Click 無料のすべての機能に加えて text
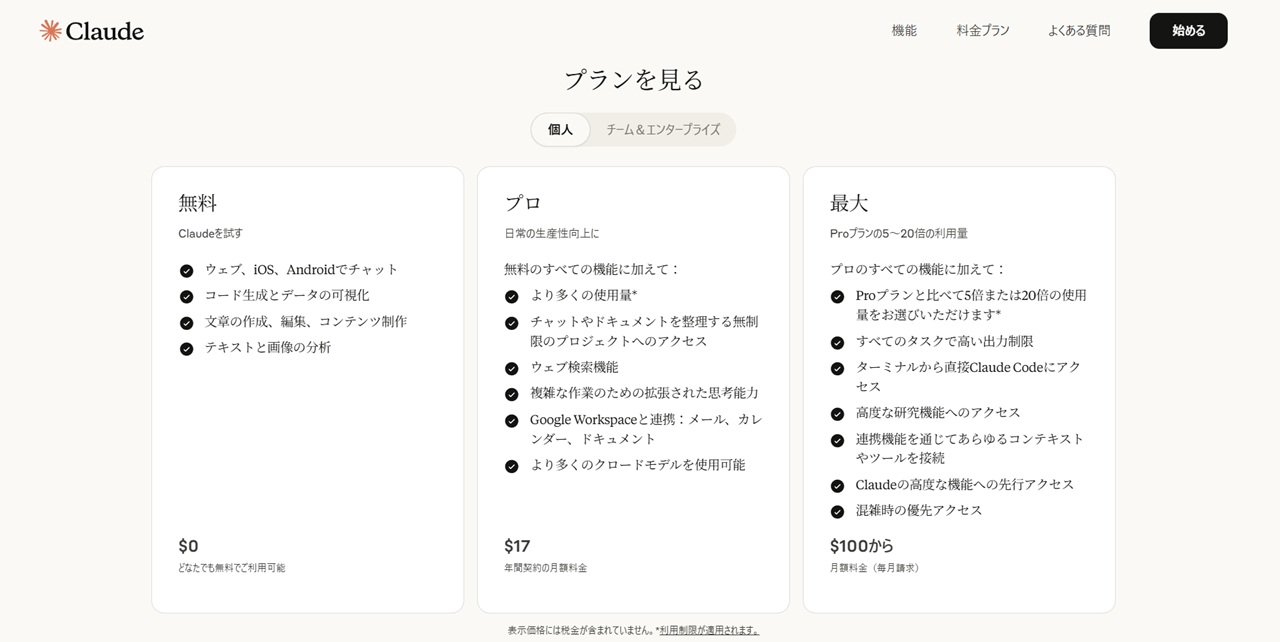The height and width of the screenshot is (642, 1280). pyautogui.click(x=592, y=269)
